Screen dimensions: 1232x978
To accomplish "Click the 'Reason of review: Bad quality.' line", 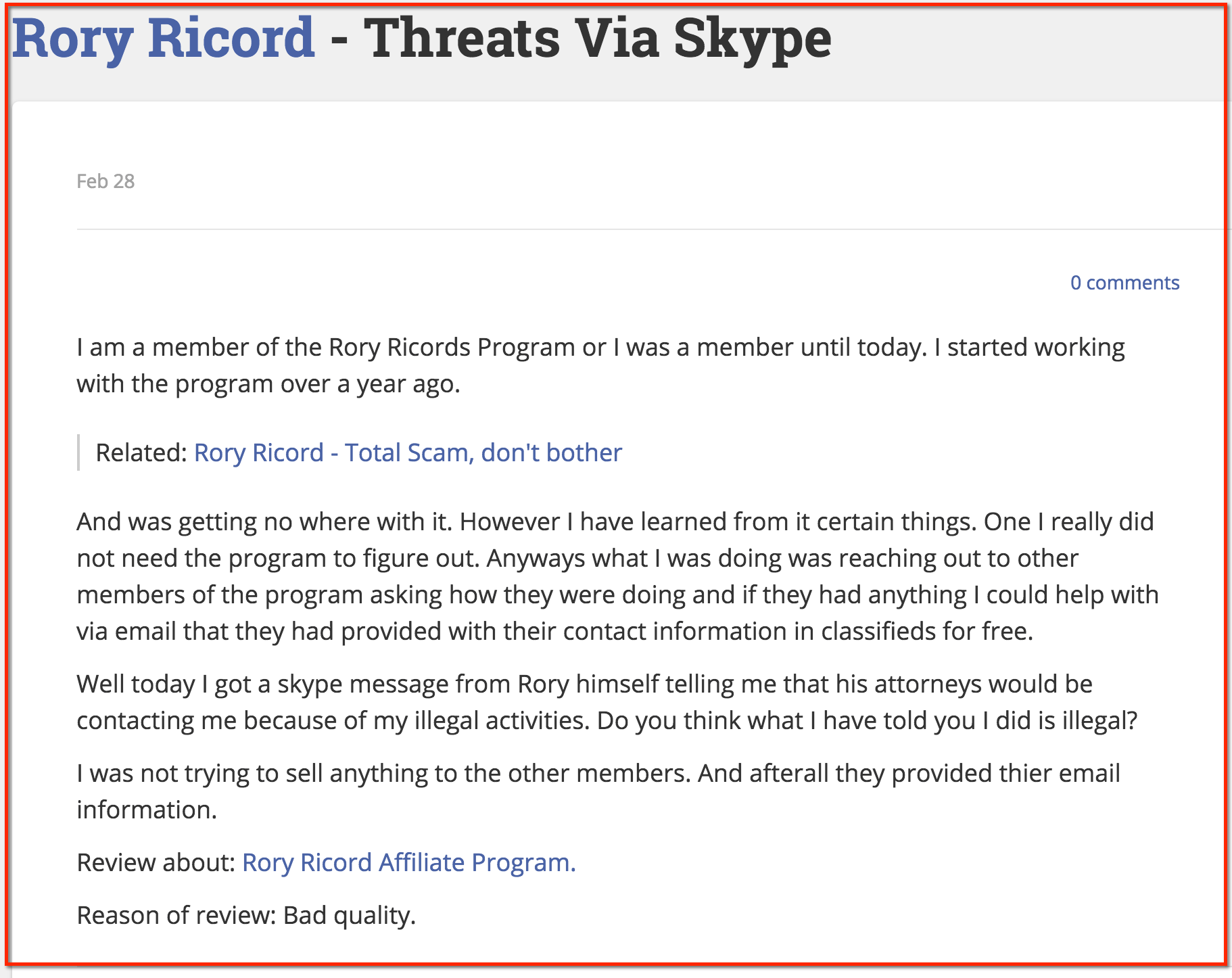I will (x=246, y=915).
